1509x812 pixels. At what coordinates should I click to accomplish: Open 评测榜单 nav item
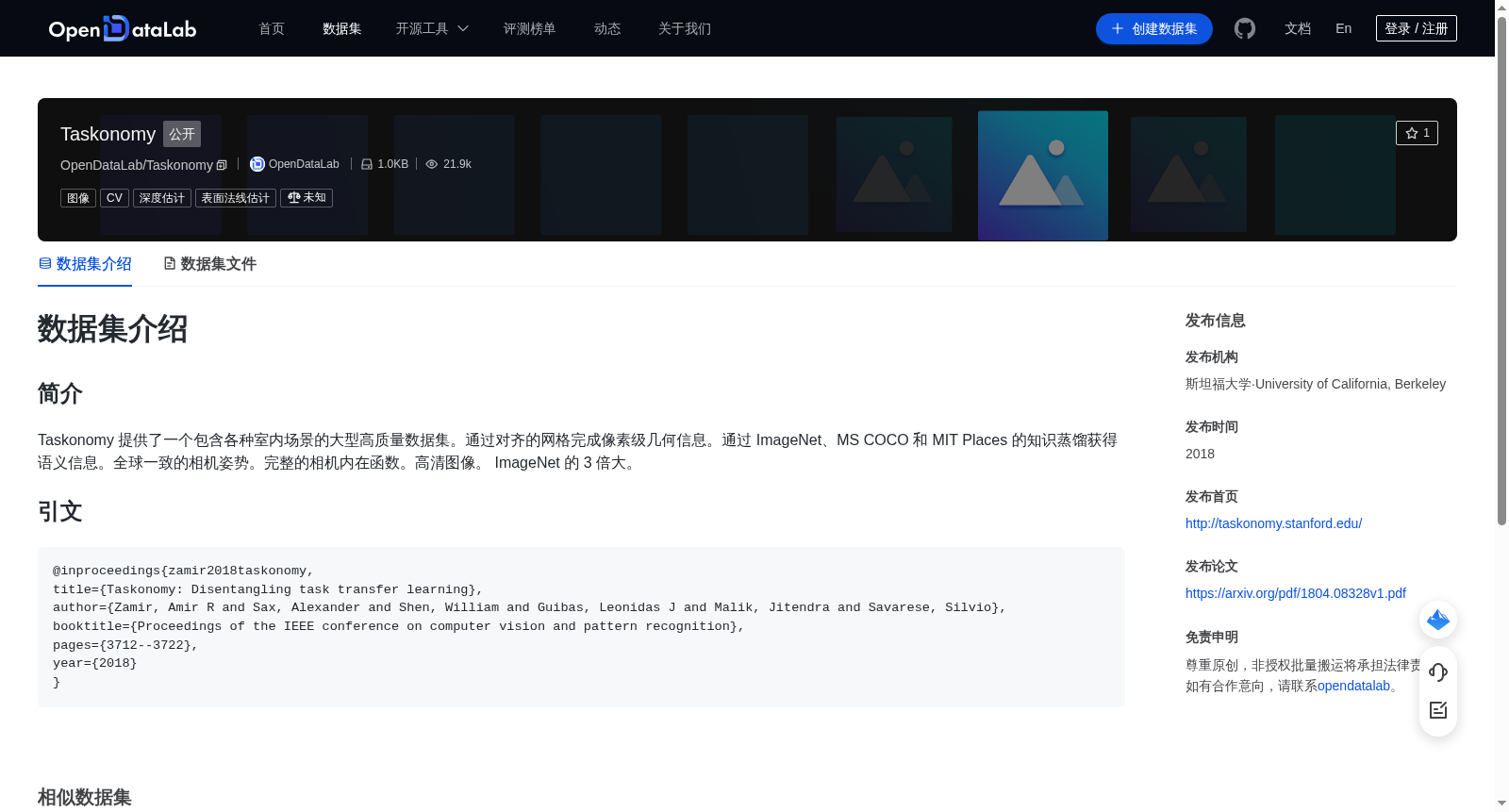click(x=530, y=28)
